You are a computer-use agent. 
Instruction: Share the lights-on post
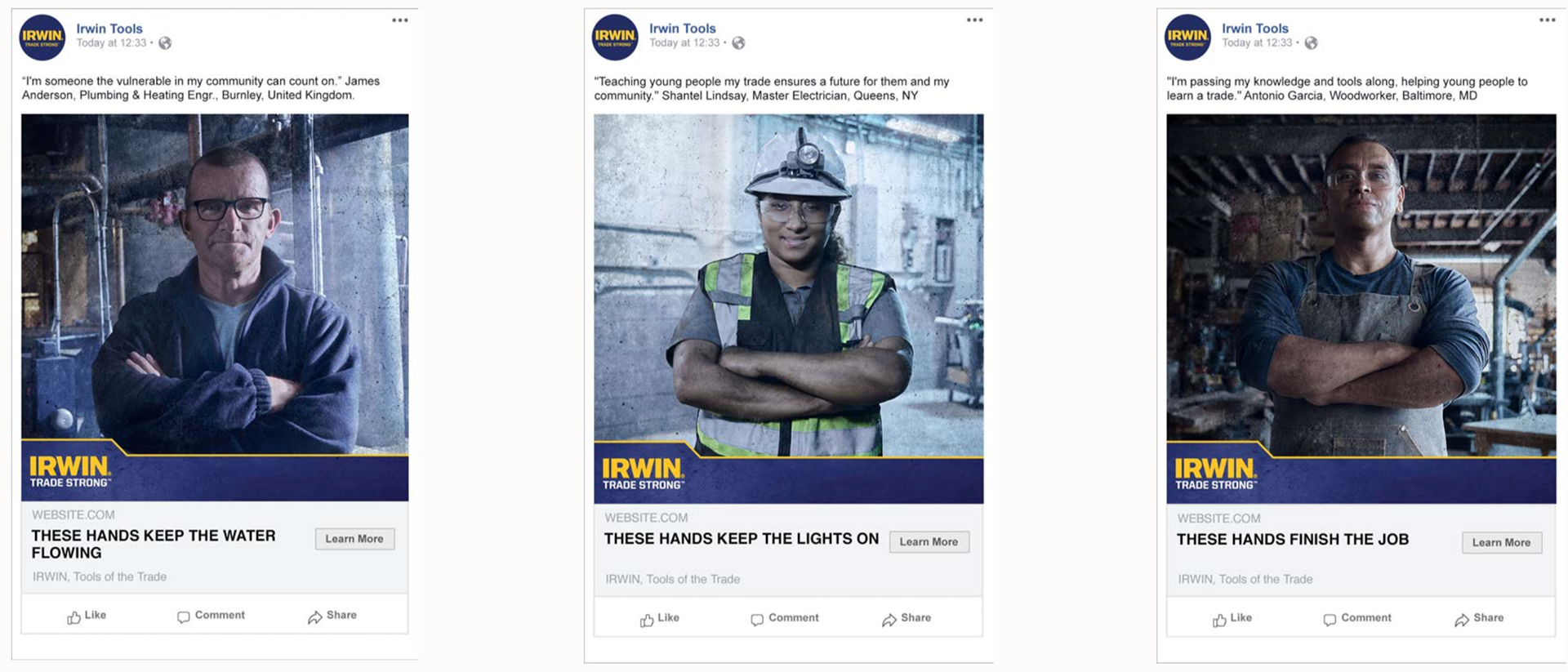pyautogui.click(x=906, y=619)
